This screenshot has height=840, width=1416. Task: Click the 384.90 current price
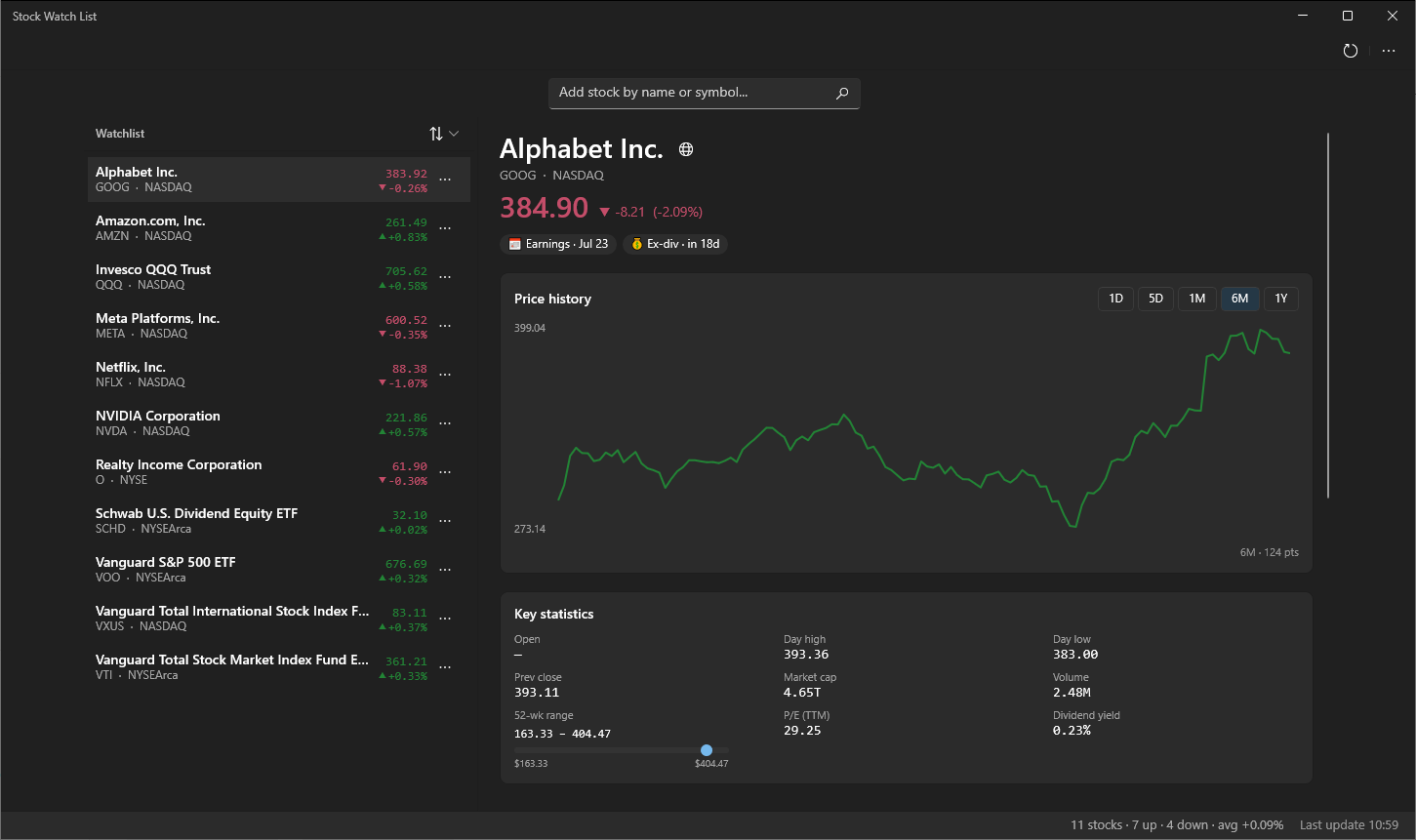(x=545, y=208)
